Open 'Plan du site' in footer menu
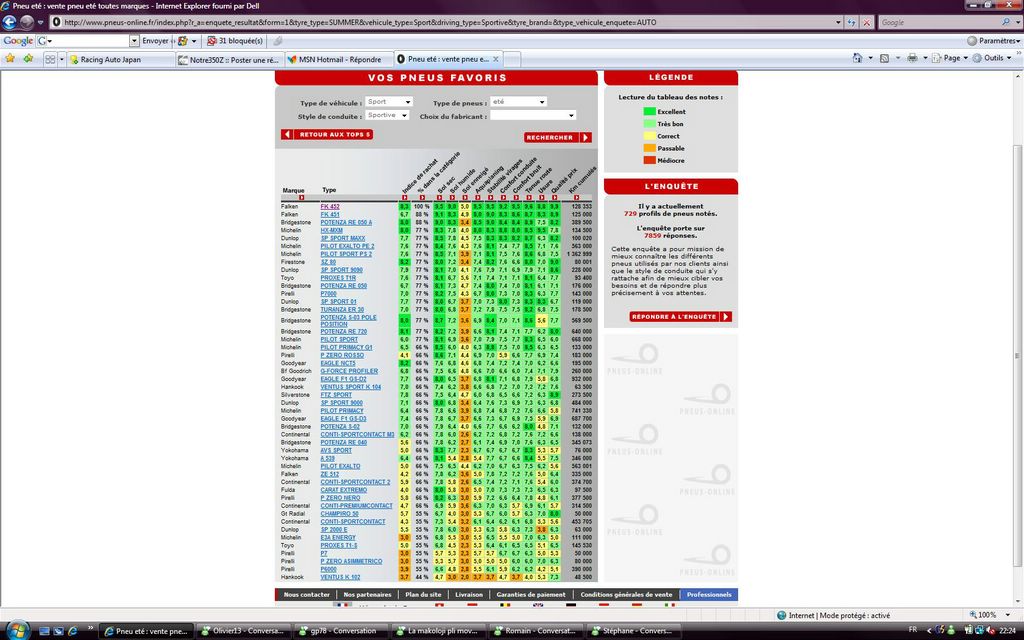Viewport: 1024px width, 640px height. 423,594
